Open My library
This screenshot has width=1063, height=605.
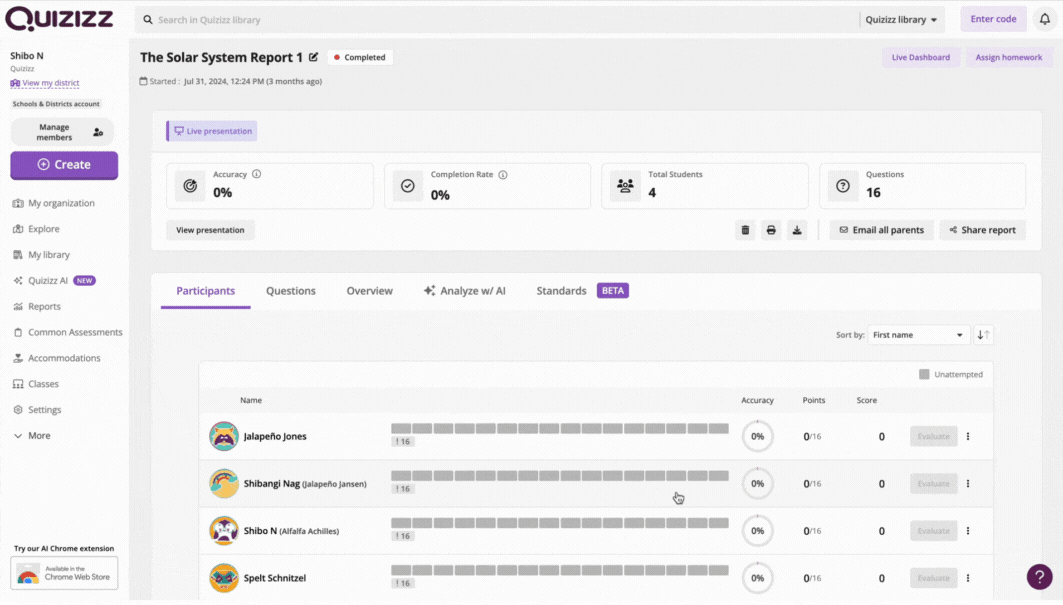coord(41,255)
